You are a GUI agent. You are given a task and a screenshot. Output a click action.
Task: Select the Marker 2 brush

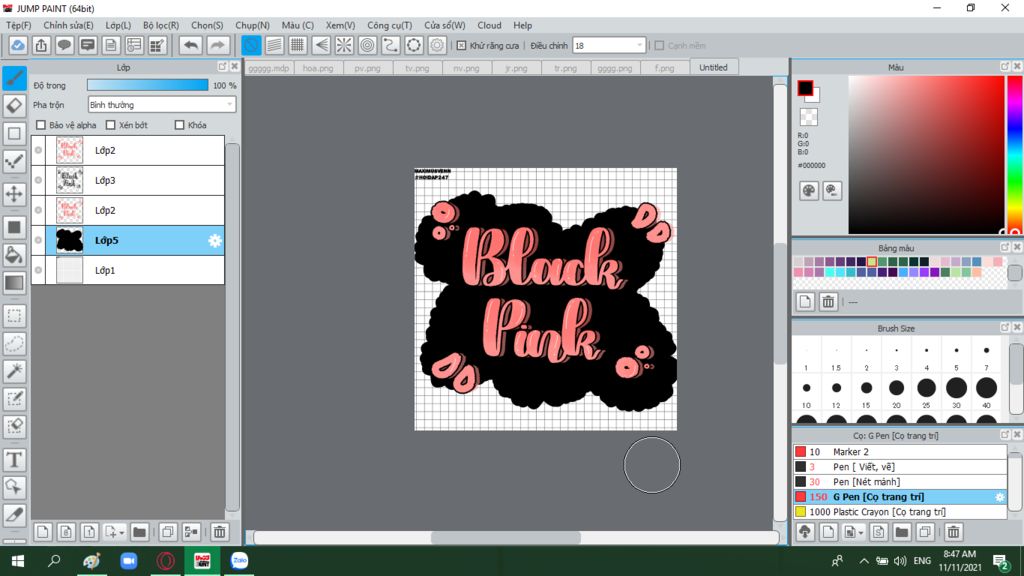coord(900,452)
